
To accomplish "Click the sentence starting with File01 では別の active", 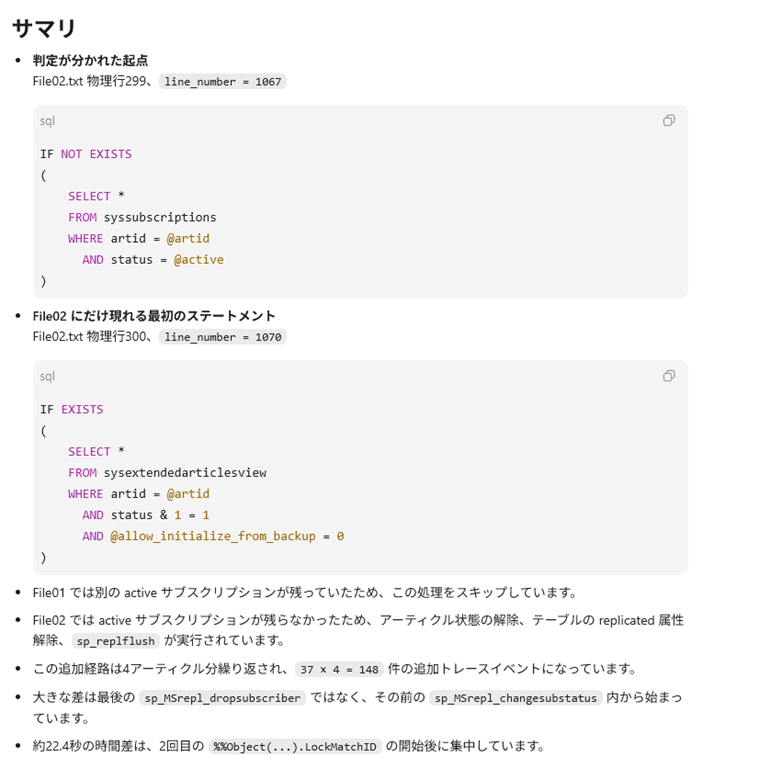I will click(305, 593).
